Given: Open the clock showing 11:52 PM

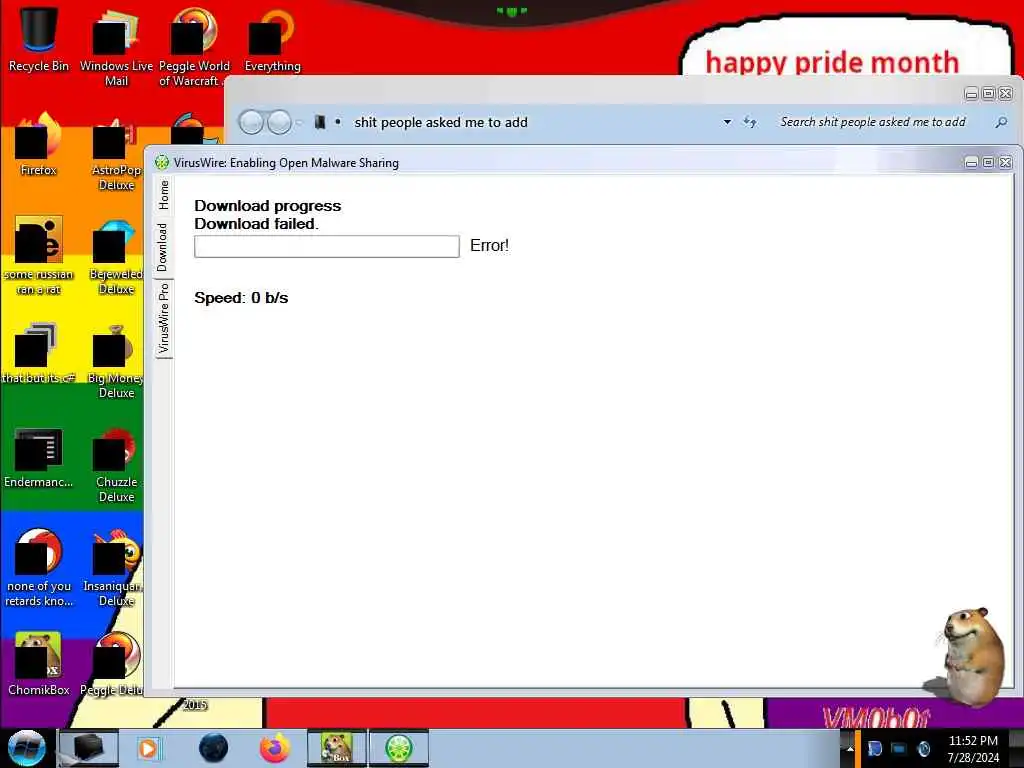Looking at the screenshot, I should (x=973, y=748).
